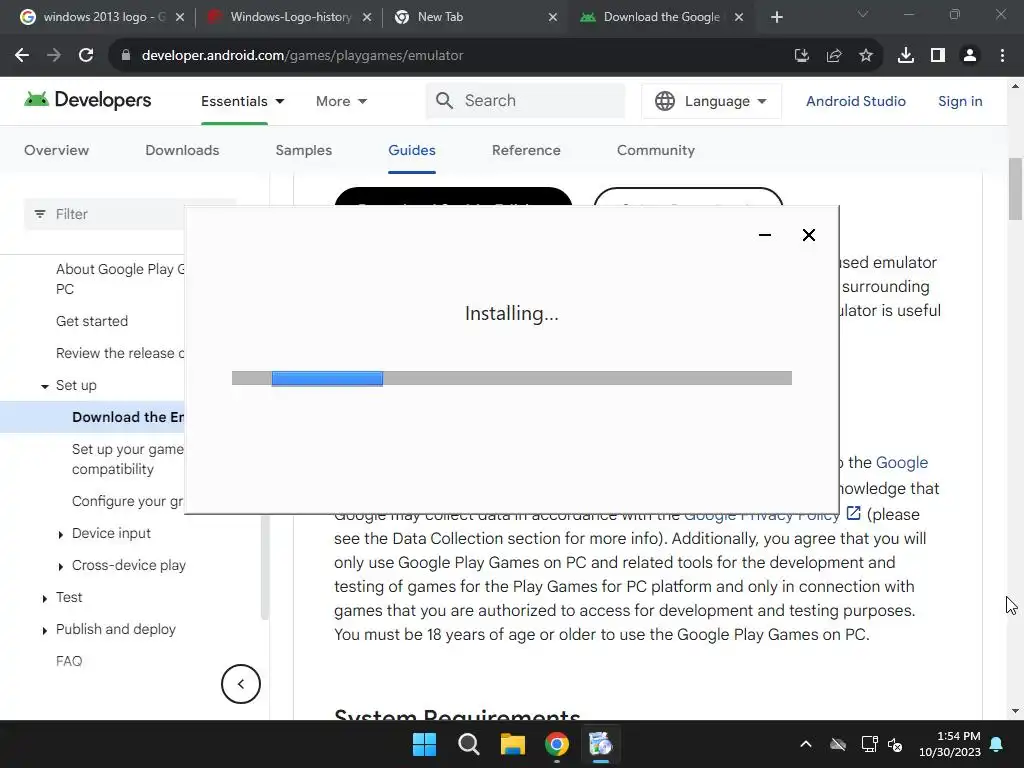Screen dimensions: 1024x768
Task: Expand the Test section
Action: pos(44,598)
